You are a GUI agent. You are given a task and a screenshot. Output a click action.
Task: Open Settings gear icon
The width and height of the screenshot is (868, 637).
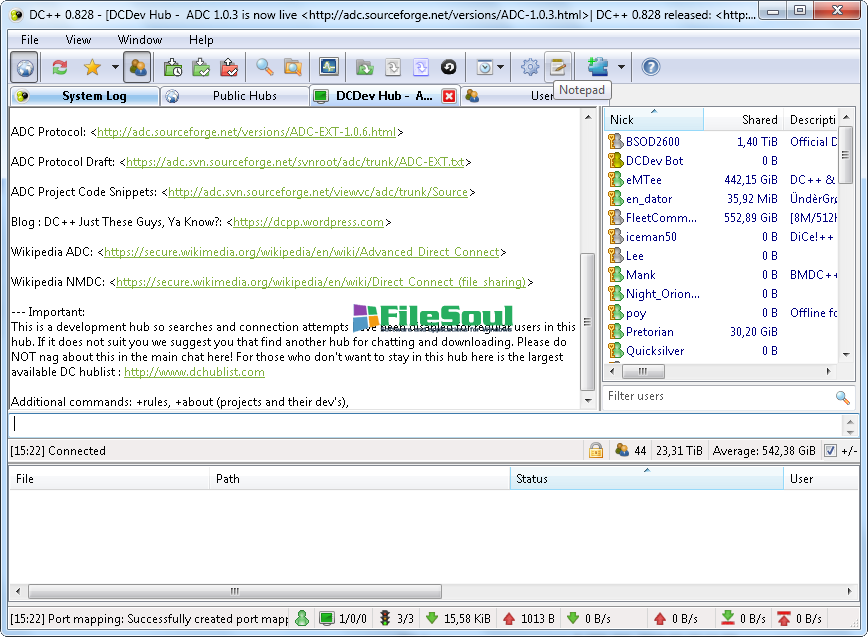pyautogui.click(x=530, y=68)
